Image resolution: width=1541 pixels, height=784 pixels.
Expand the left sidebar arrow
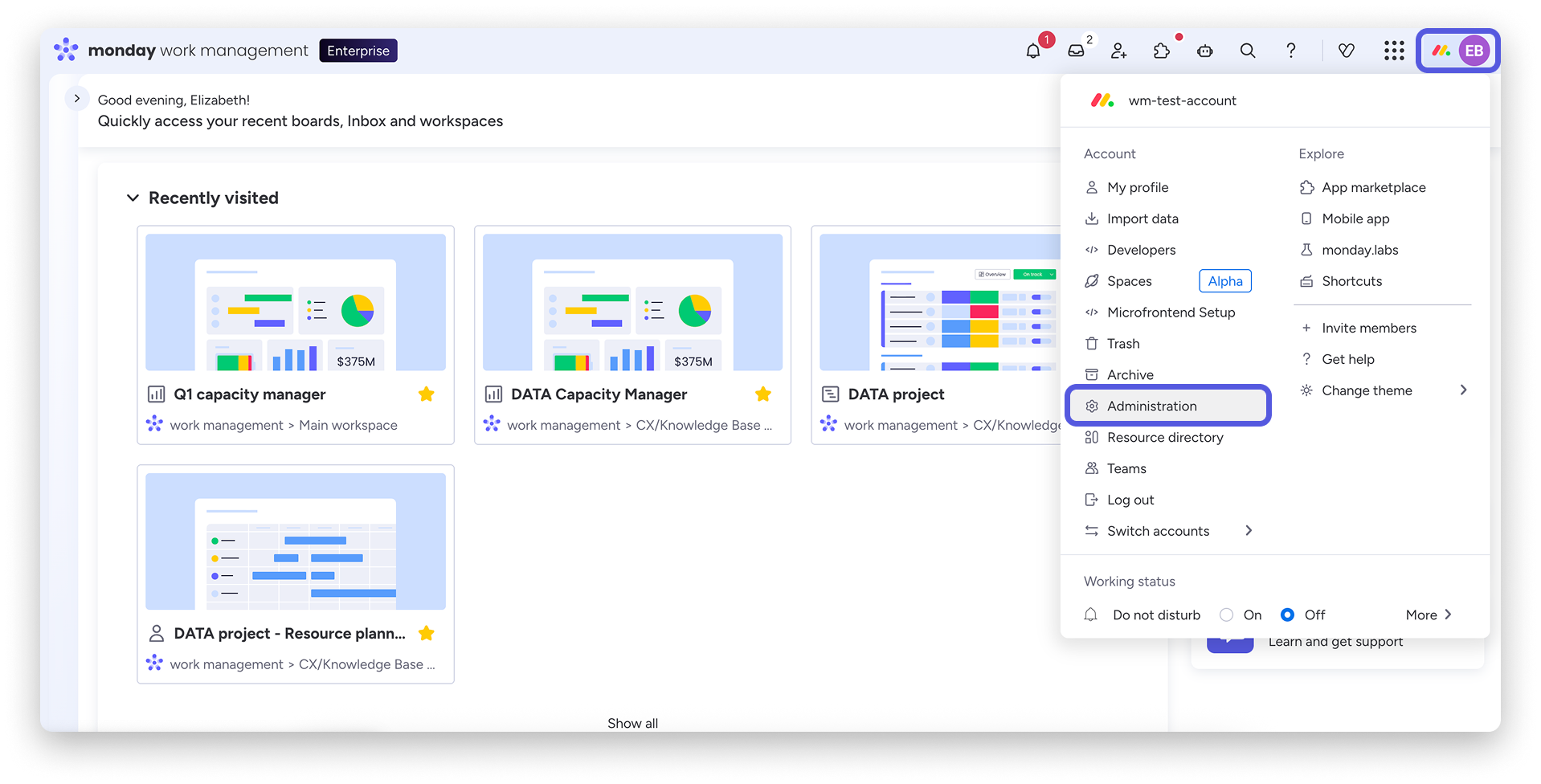coord(76,98)
